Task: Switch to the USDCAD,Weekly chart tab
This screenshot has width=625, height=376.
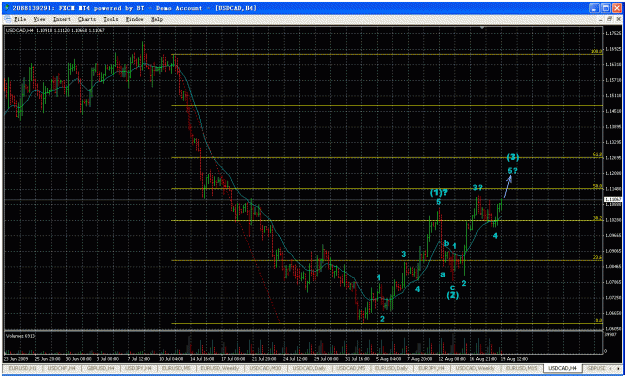Action: pos(475,368)
